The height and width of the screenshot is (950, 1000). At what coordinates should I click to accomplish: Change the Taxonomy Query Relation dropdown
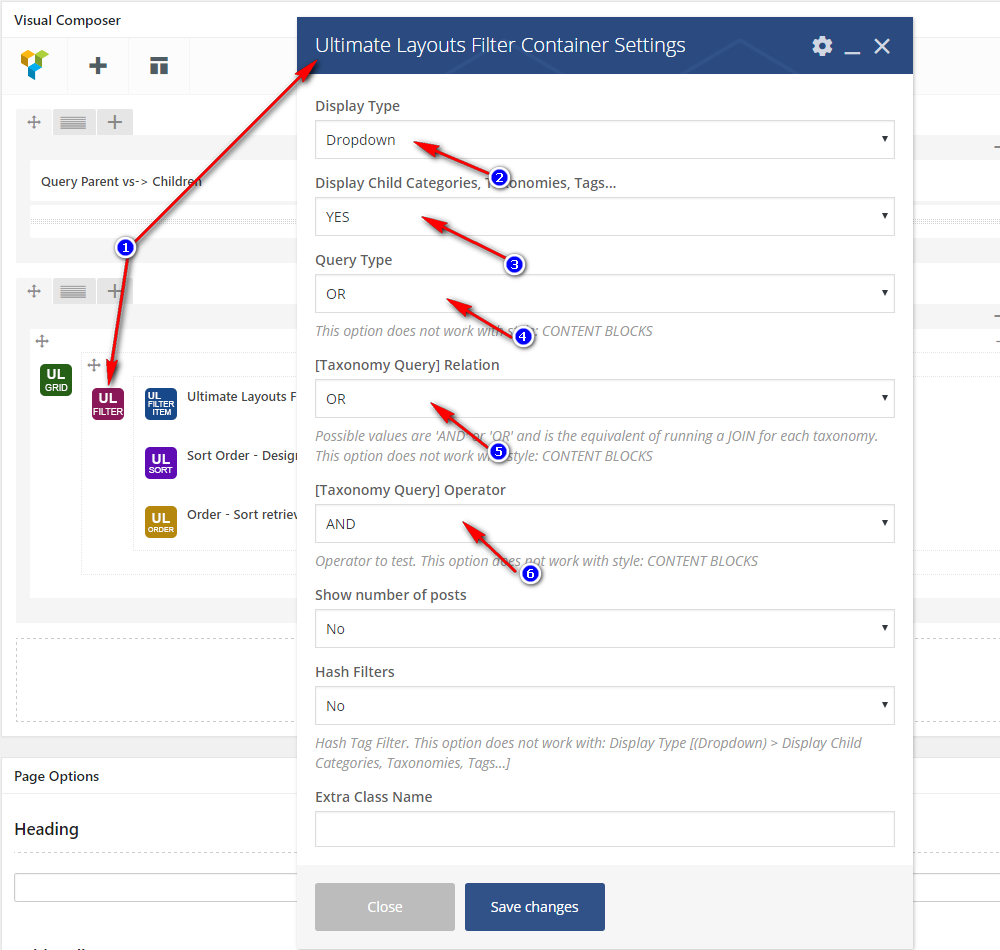tap(604, 399)
